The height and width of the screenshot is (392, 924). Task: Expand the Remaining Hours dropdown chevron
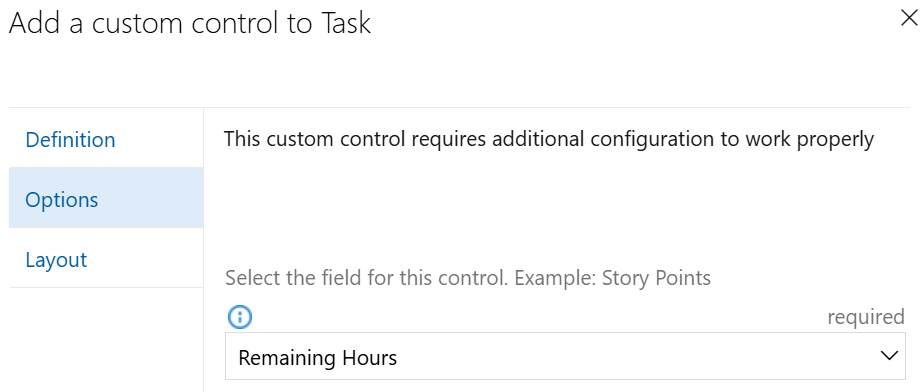pyautogui.click(x=887, y=356)
